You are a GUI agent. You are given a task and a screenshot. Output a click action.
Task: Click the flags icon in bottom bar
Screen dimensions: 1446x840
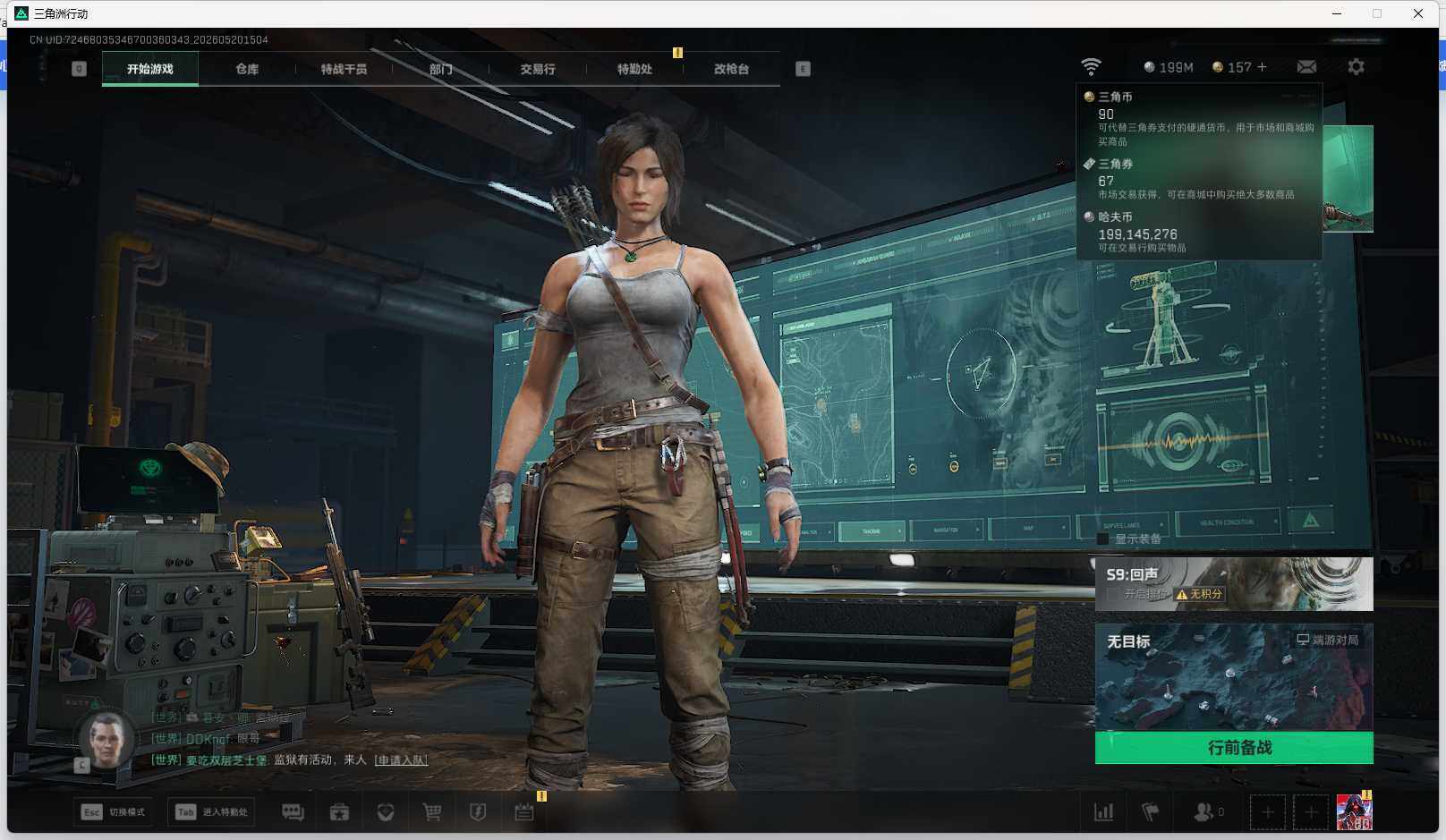pos(1151,812)
